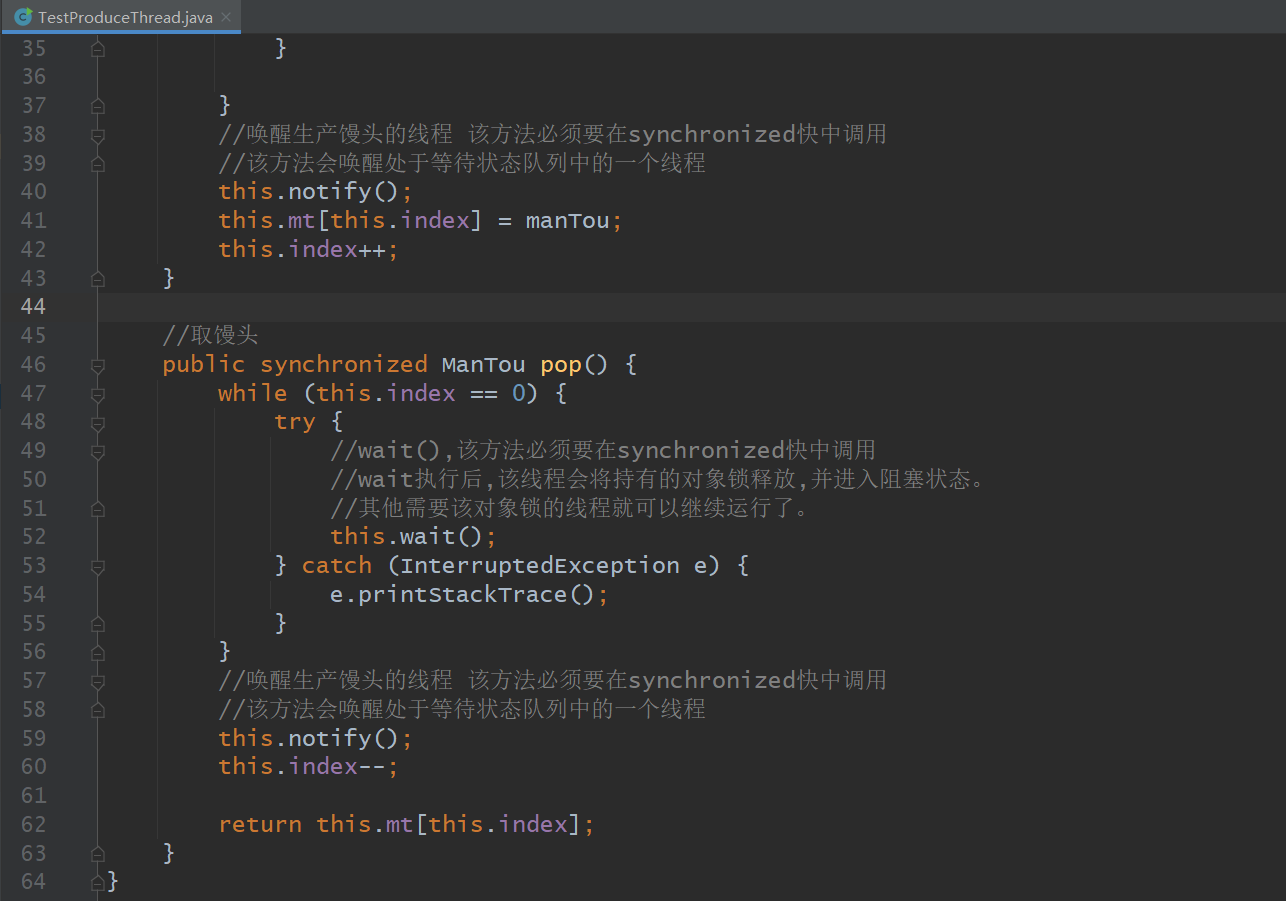Click 'e.printStackTrace();' on line 54

470,595
